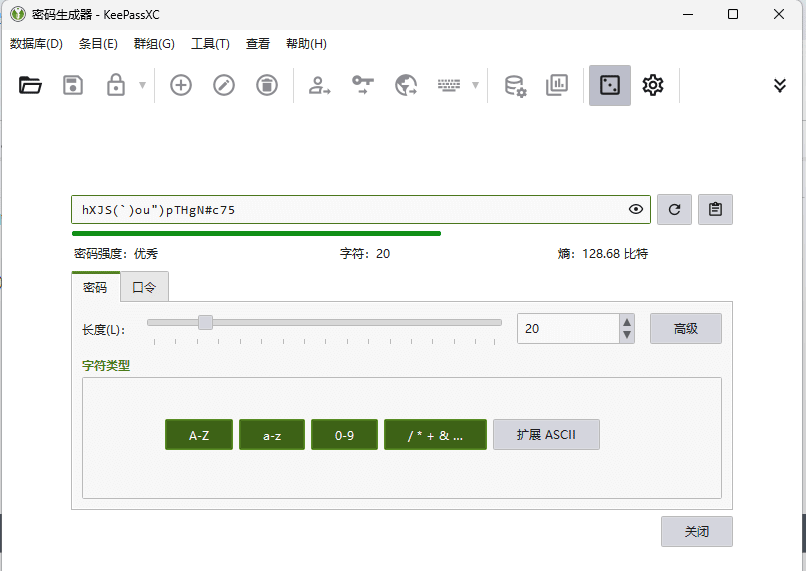Screen dimensions: 807x571
Task: Toggle the password generator dice icon
Action: (610, 85)
